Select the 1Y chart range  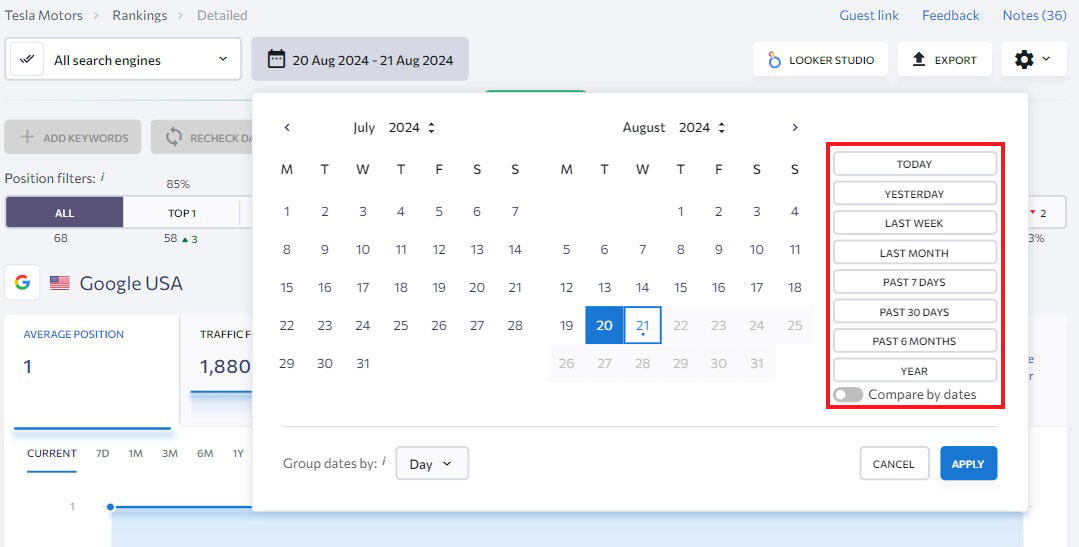click(238, 453)
